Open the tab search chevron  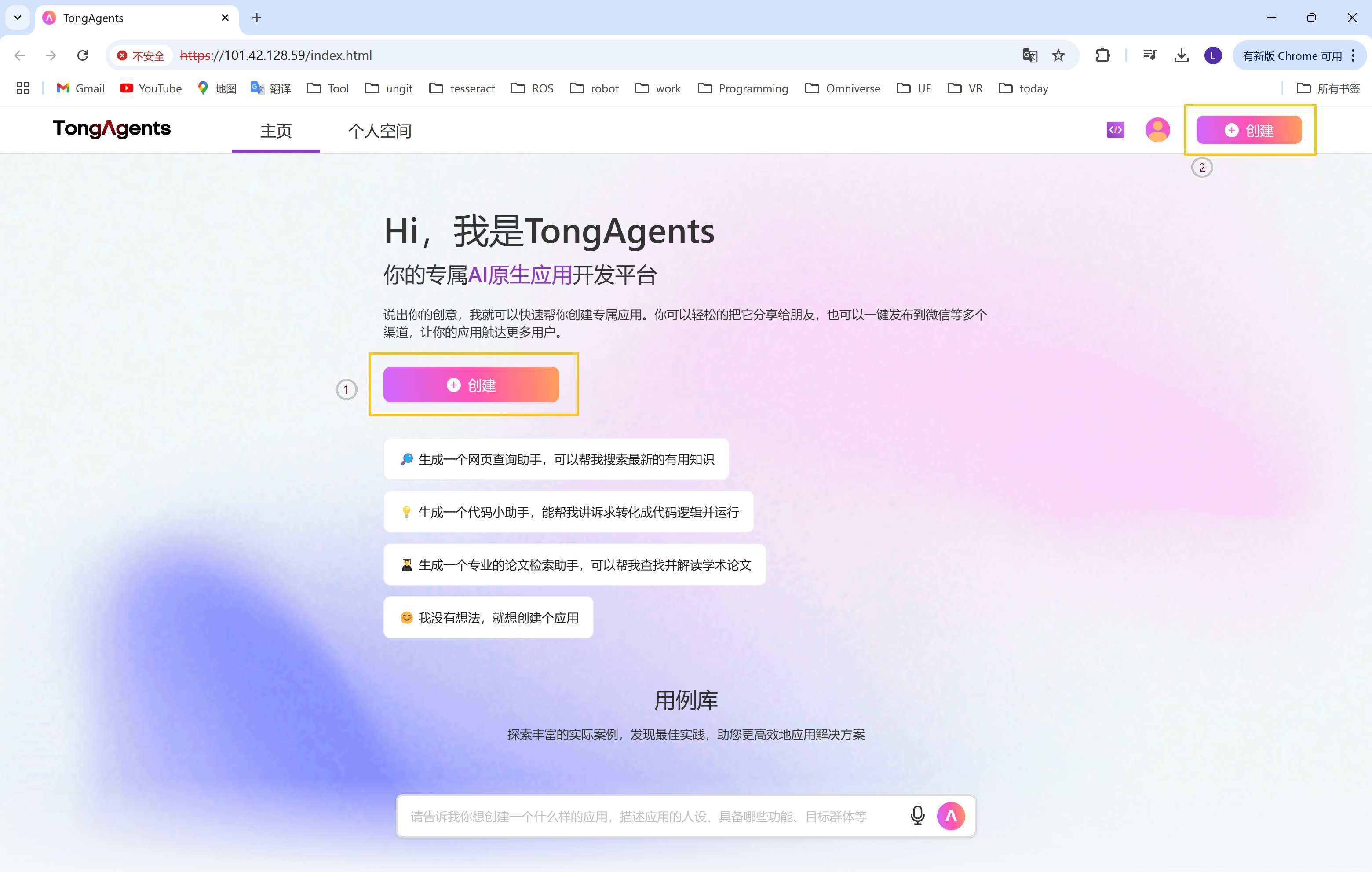tap(17, 18)
